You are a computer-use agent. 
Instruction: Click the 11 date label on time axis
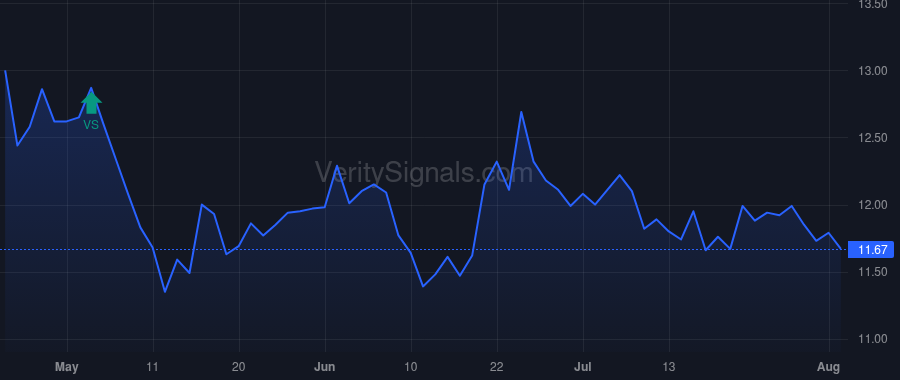153,367
